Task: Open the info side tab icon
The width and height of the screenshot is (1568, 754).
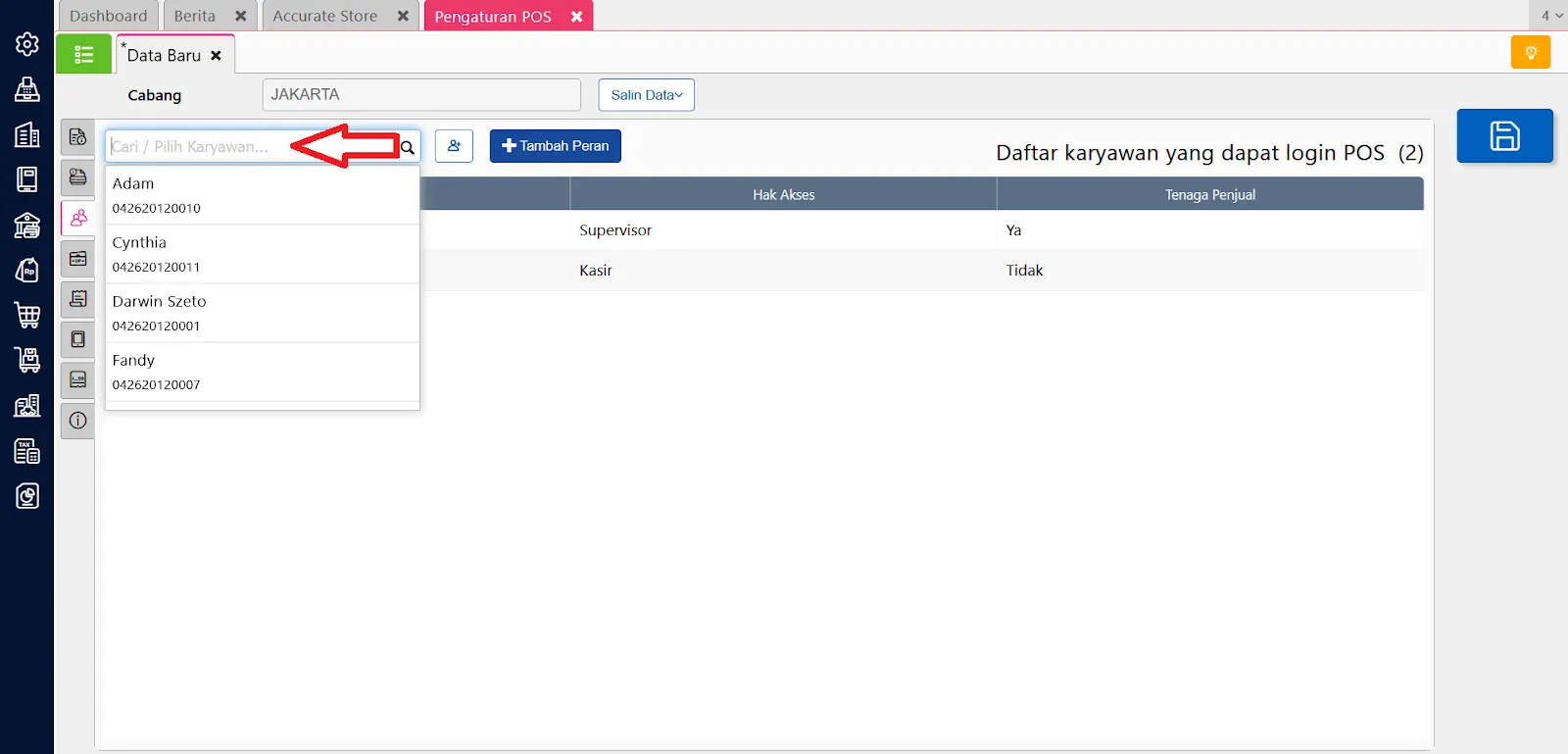Action: pyautogui.click(x=78, y=421)
